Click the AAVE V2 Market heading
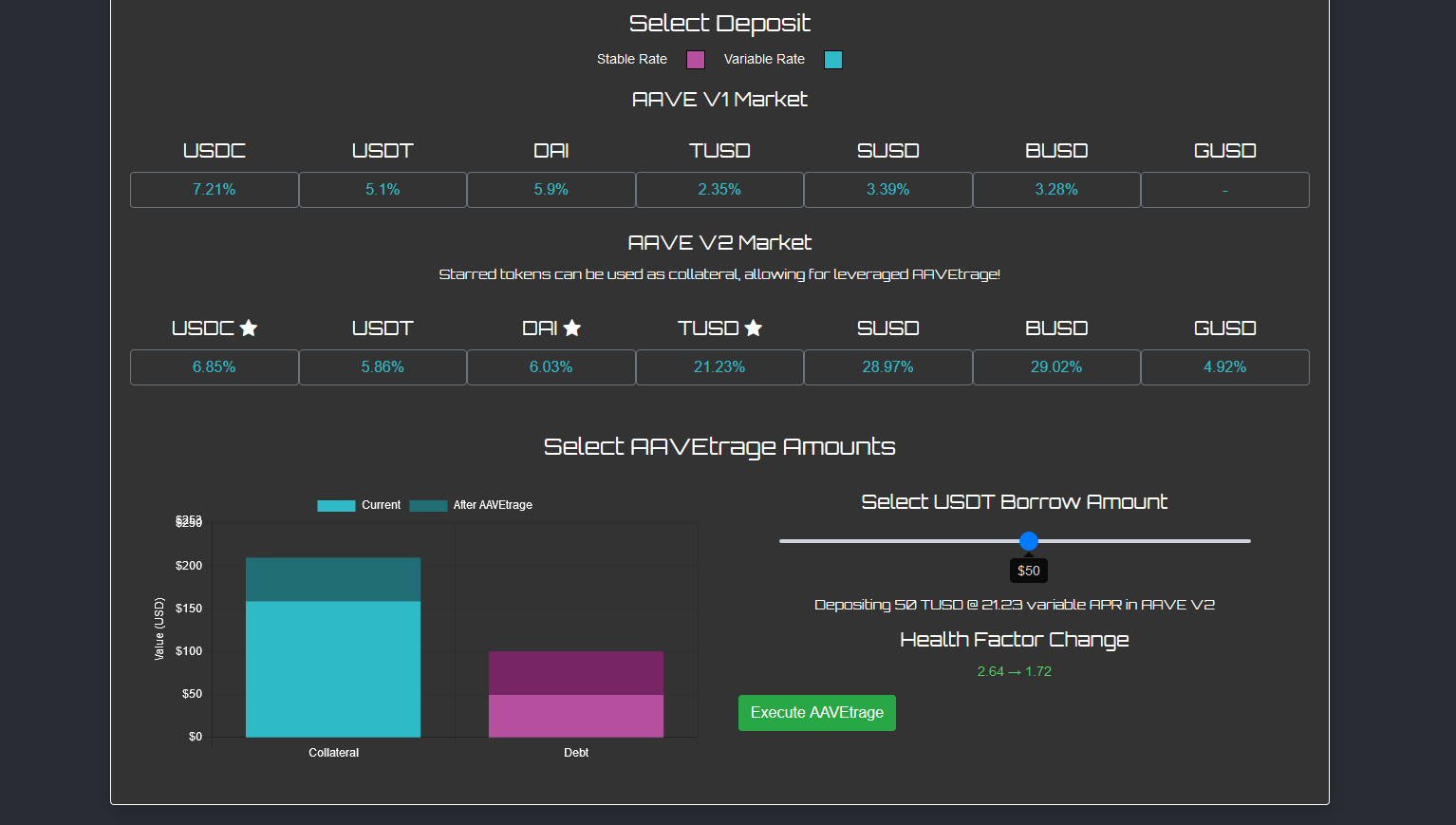 tap(719, 243)
